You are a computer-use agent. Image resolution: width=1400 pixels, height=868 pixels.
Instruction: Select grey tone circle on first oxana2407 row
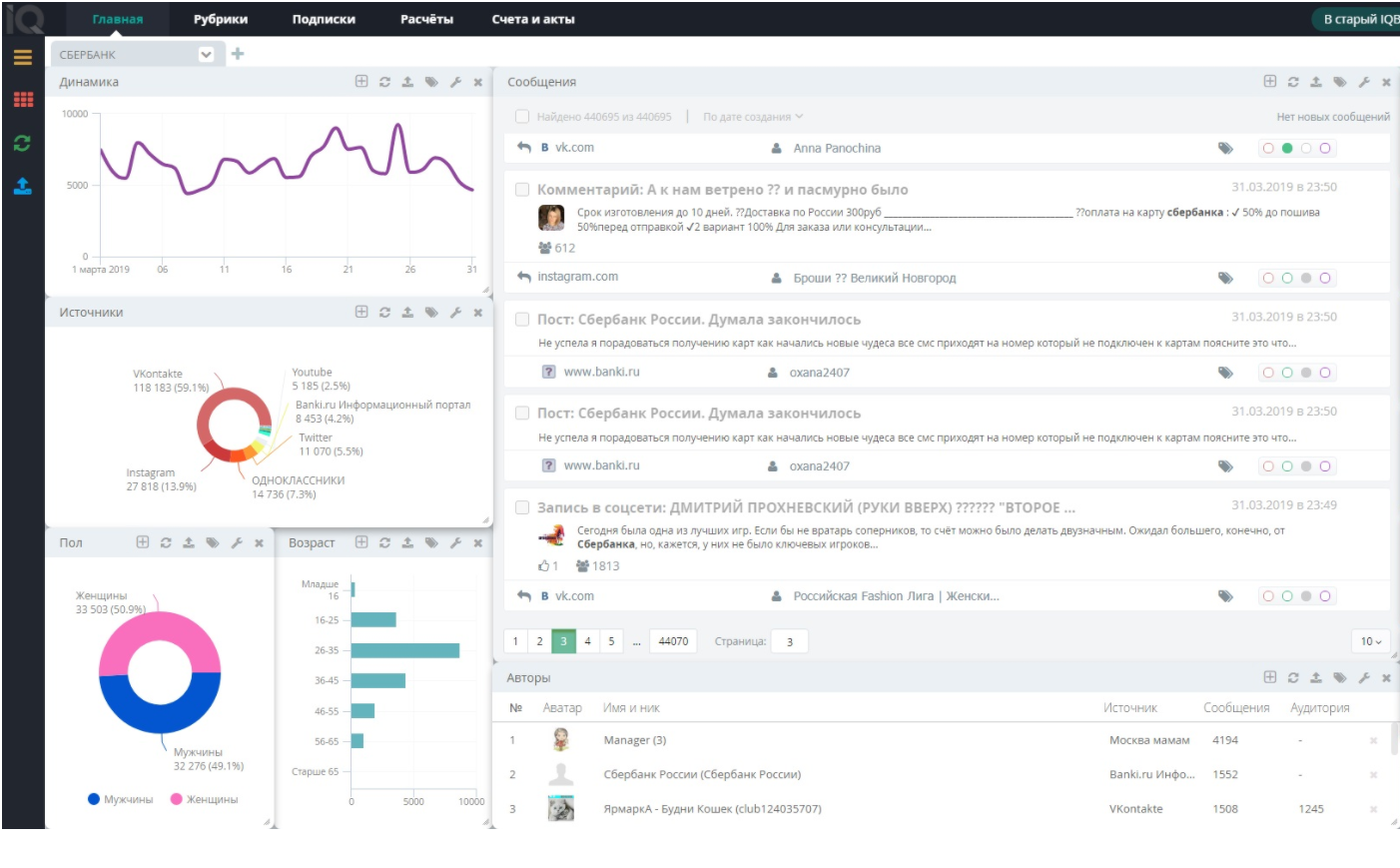point(1306,373)
